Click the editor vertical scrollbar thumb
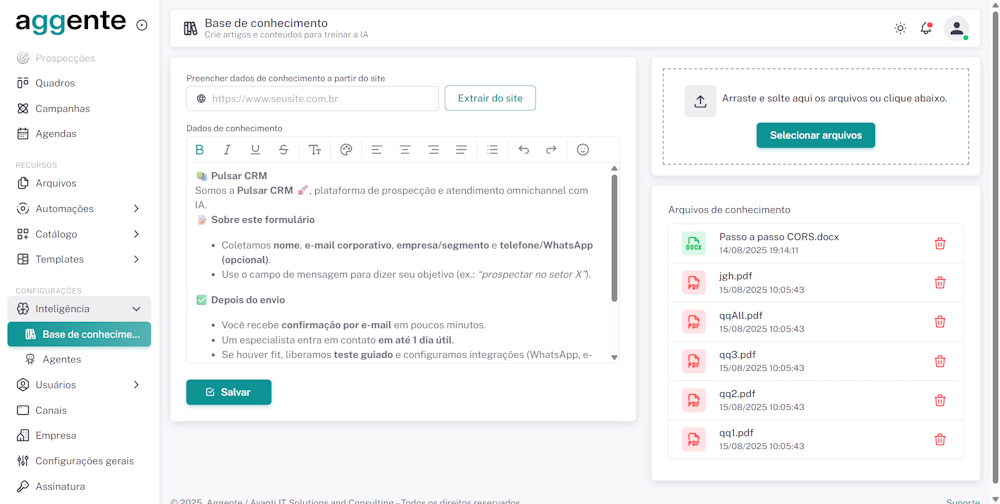Image resolution: width=1000 pixels, height=504 pixels. [x=614, y=238]
